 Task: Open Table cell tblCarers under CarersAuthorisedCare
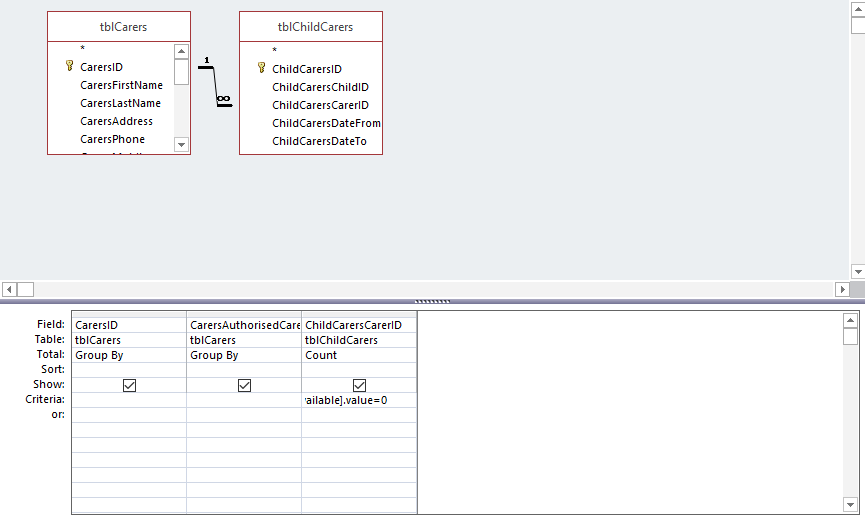tap(244, 340)
